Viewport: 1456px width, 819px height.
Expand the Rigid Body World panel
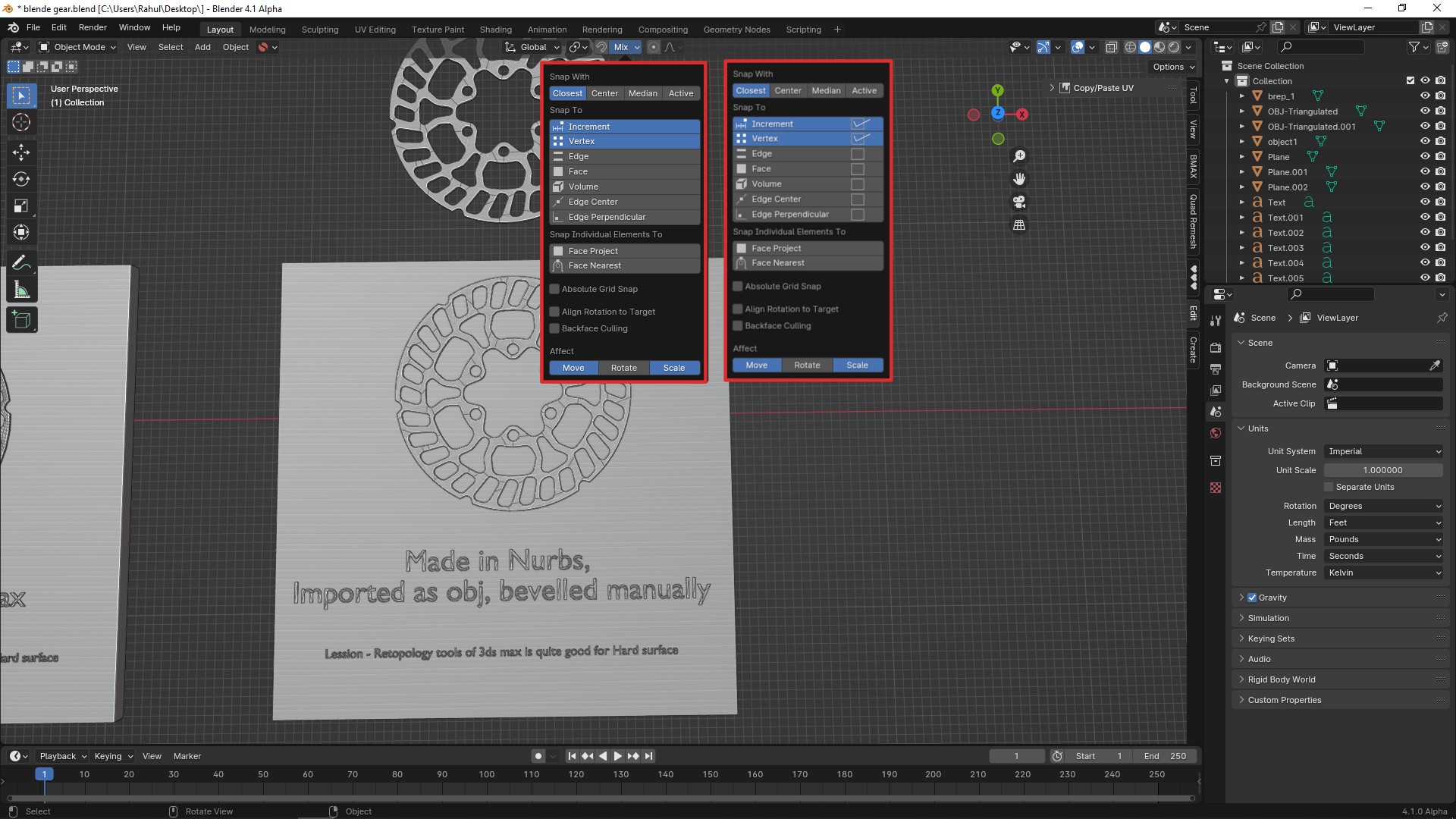click(1282, 679)
